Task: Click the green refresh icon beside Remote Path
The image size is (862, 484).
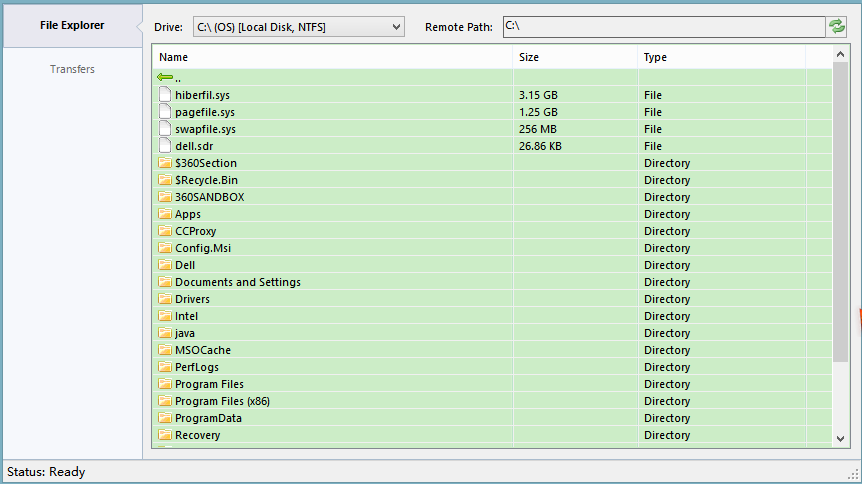Action: [x=837, y=26]
